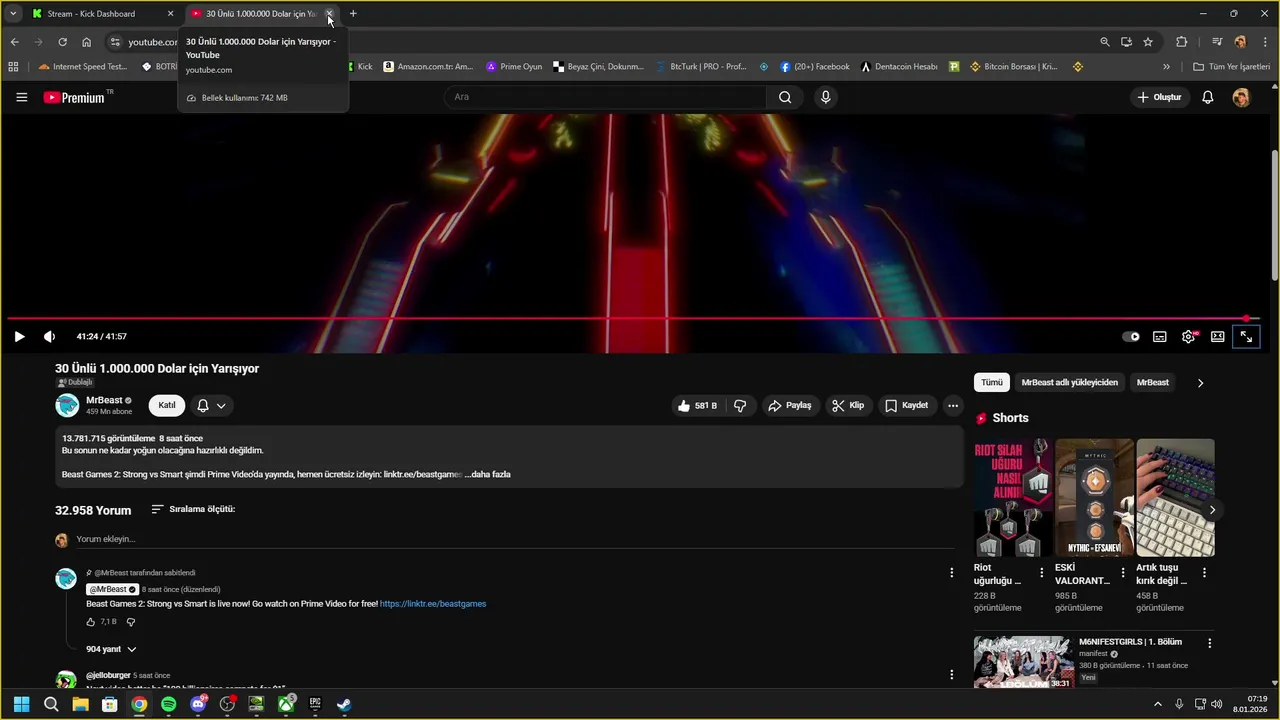Open the '(20+) Facebook' bookmark
Image resolution: width=1280 pixels, height=720 pixels.
(x=815, y=67)
